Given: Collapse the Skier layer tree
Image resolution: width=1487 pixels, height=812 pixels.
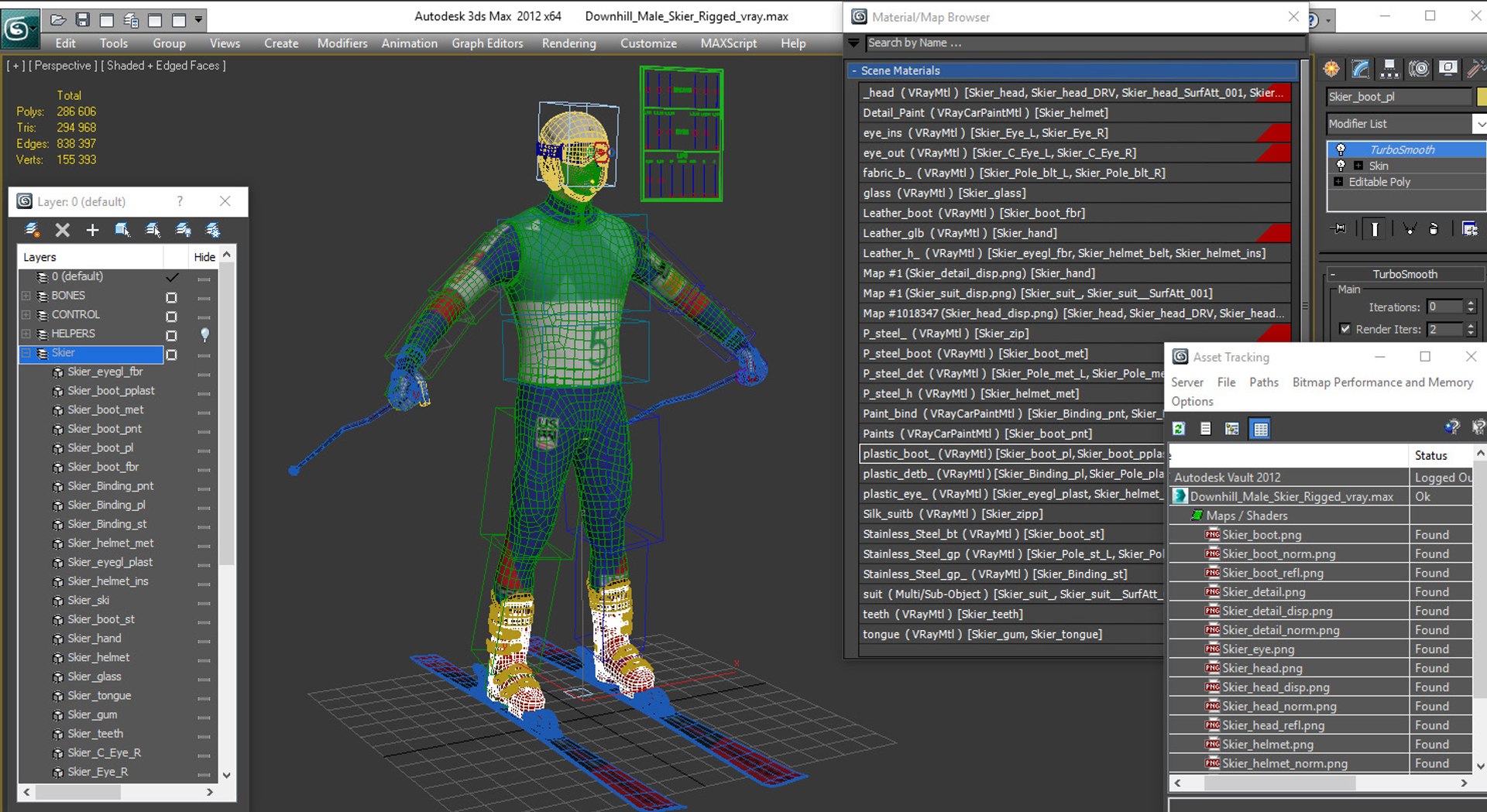Looking at the screenshot, I should [x=26, y=353].
